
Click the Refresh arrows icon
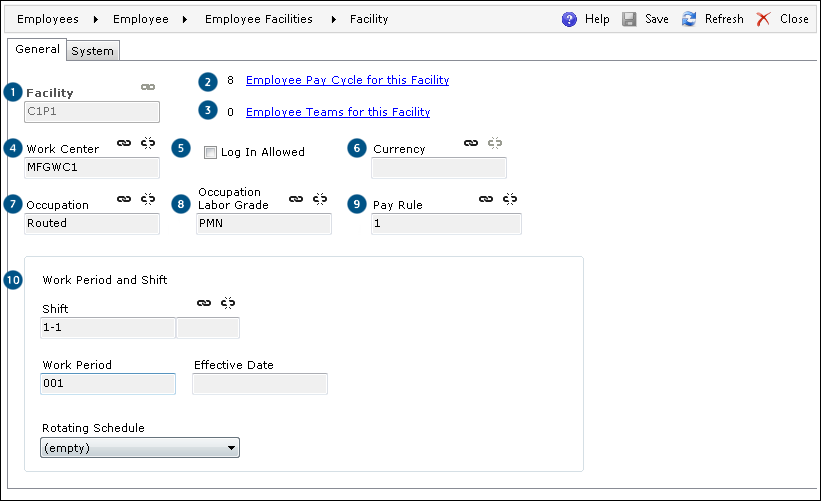[689, 19]
